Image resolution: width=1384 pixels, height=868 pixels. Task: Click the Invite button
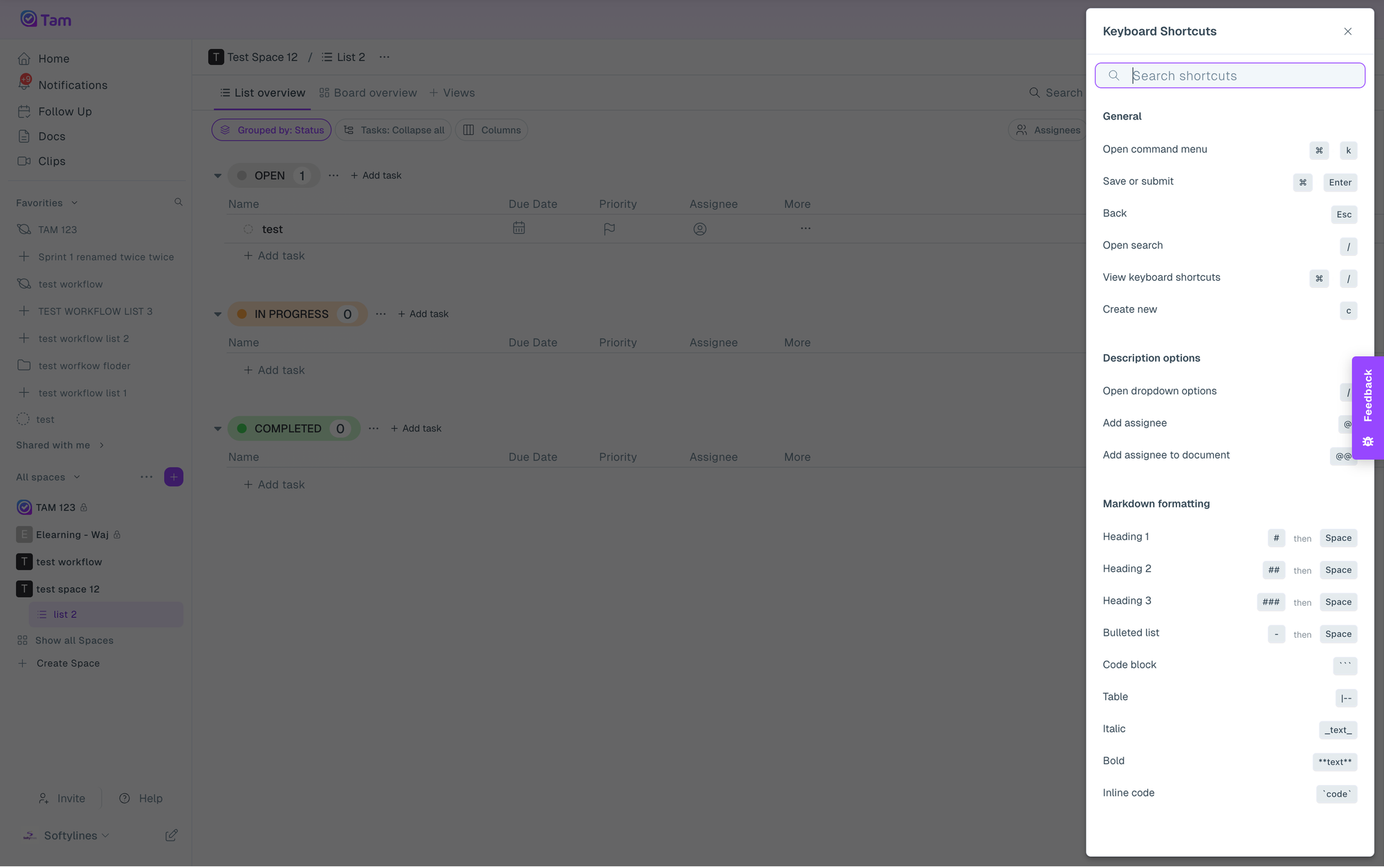[62, 799]
